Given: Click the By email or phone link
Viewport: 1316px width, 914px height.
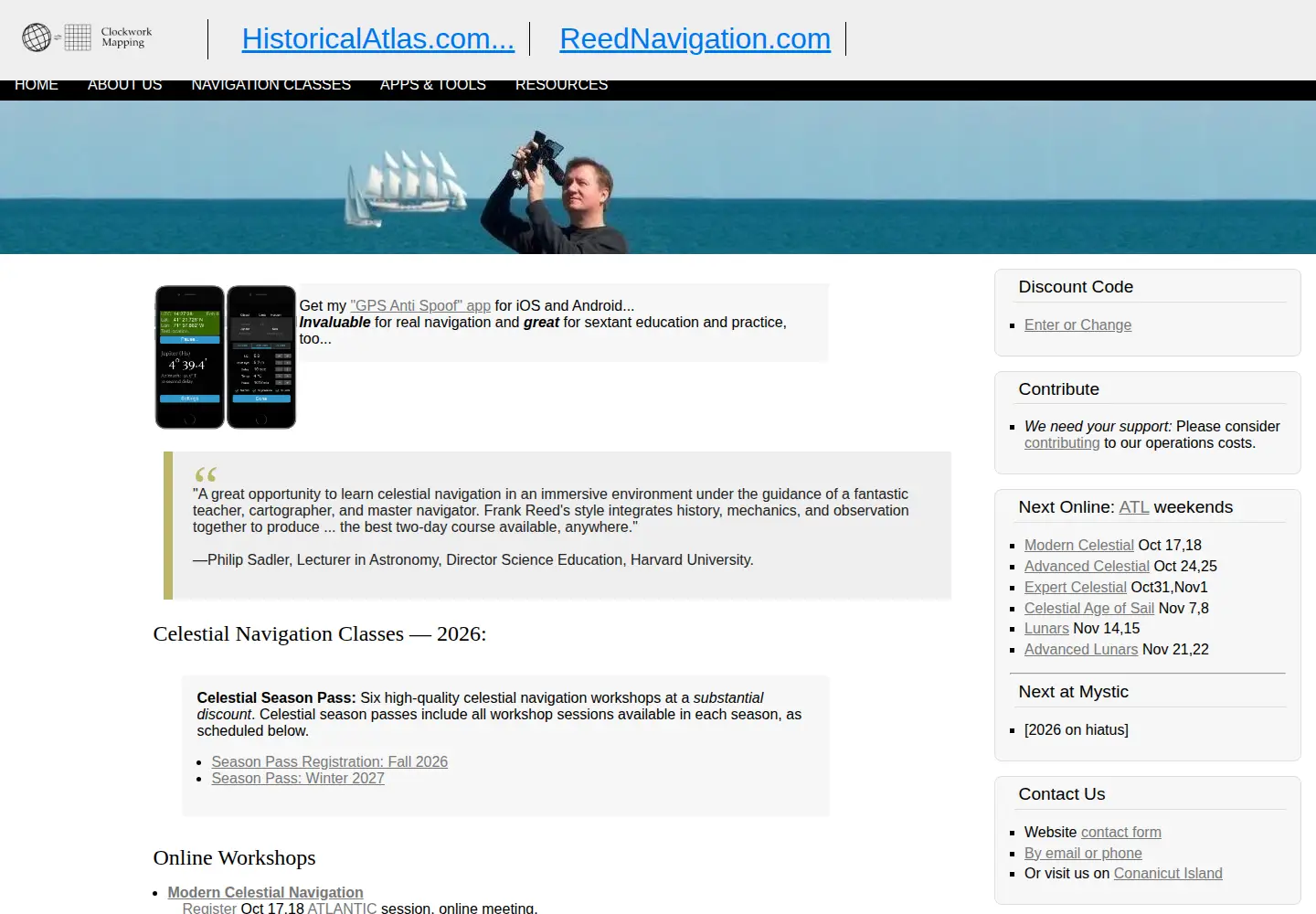Looking at the screenshot, I should tap(1083, 854).
